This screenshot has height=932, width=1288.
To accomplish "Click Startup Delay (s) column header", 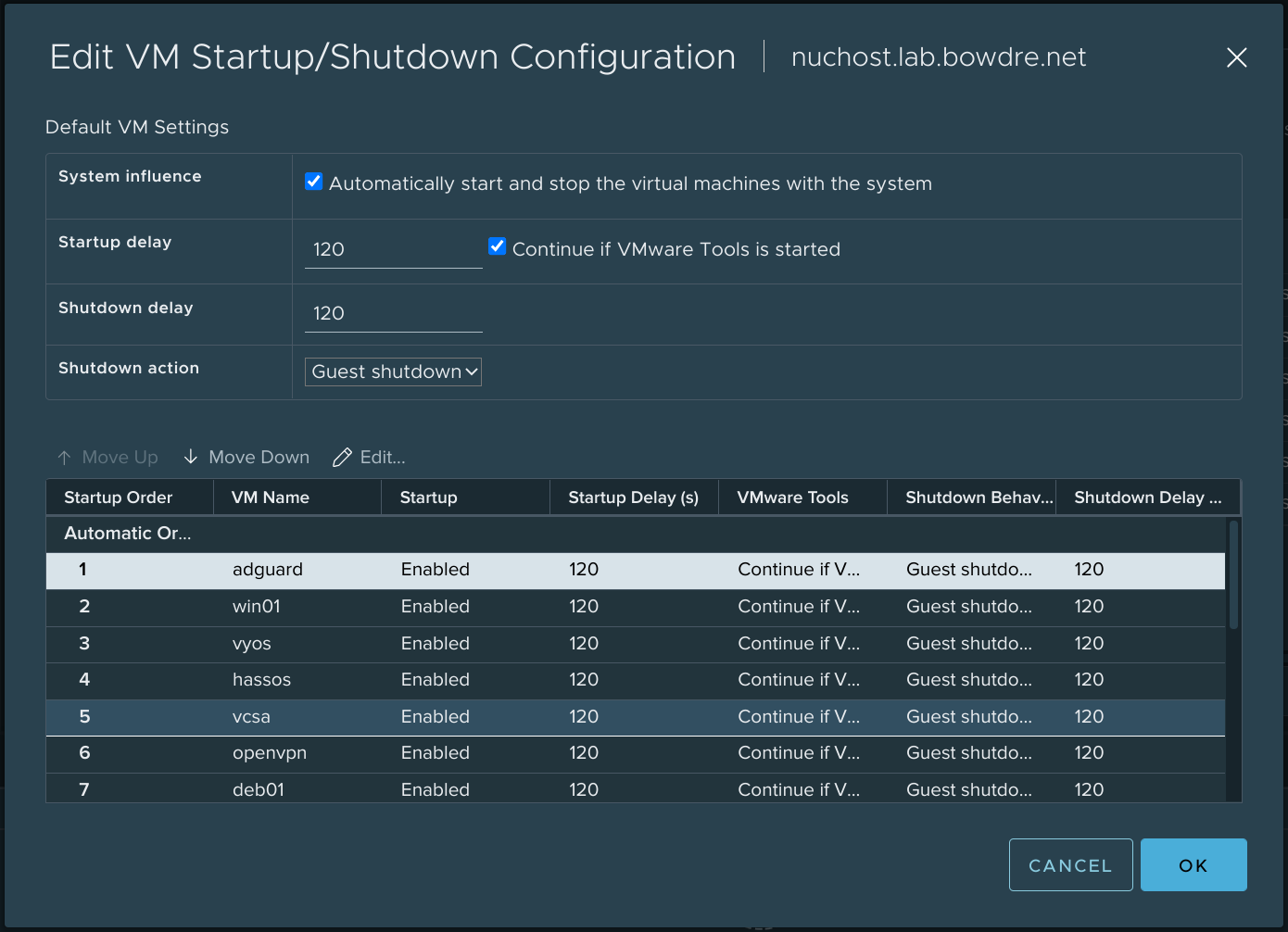I will click(x=634, y=497).
